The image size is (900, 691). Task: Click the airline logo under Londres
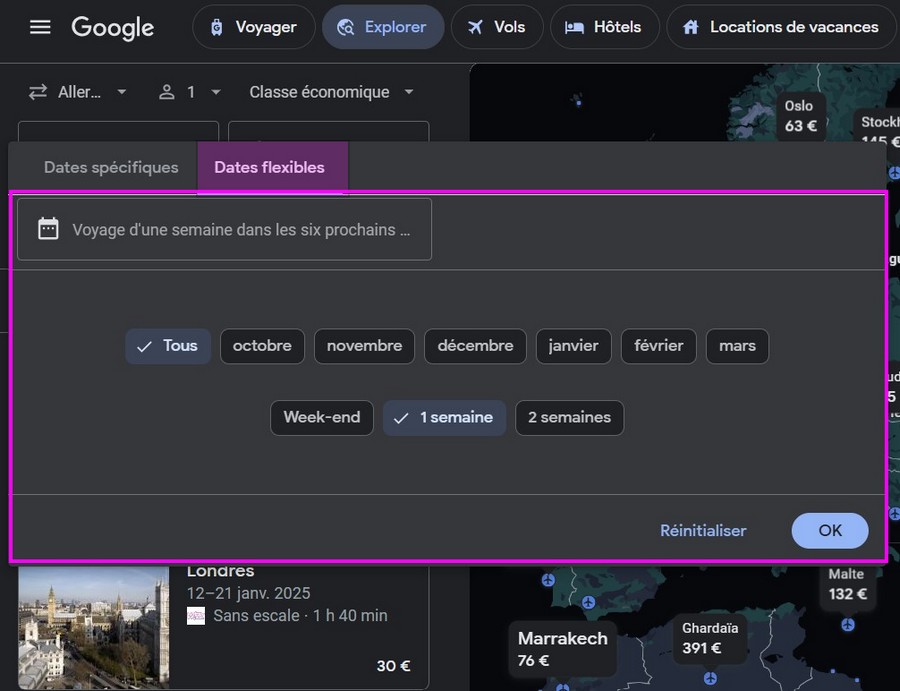pyautogui.click(x=196, y=616)
